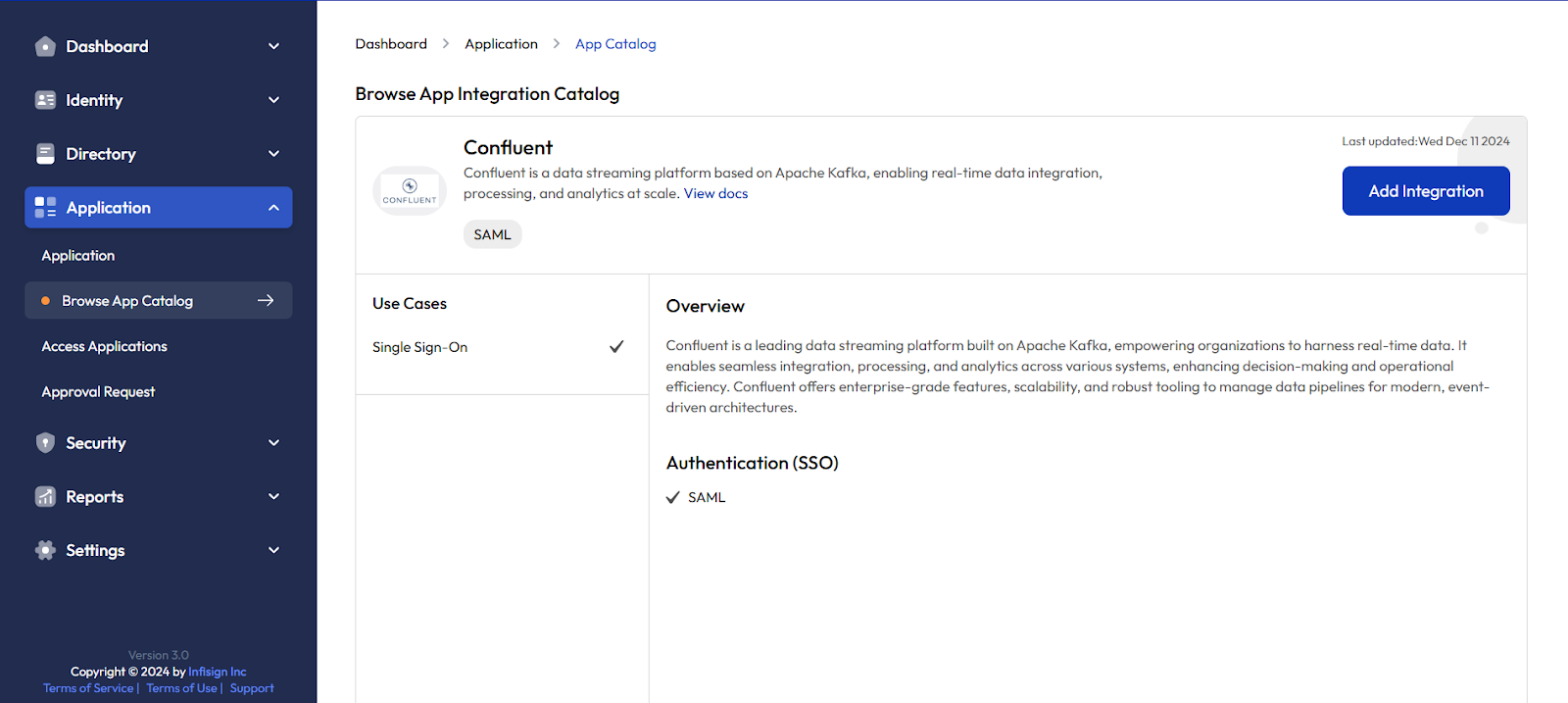Image resolution: width=1568 pixels, height=703 pixels.
Task: Open Approval Request submenu item
Action: click(x=98, y=391)
